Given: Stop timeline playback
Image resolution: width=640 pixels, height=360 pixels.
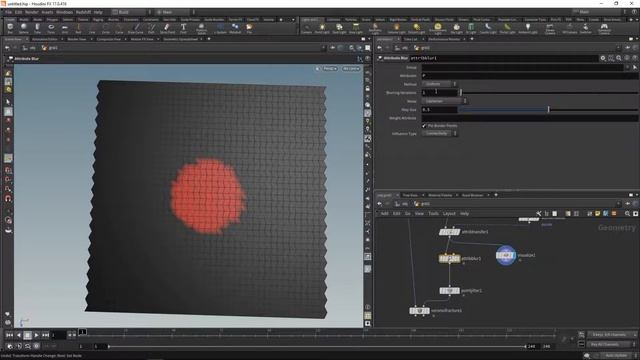Looking at the screenshot, I should [x=28, y=335].
